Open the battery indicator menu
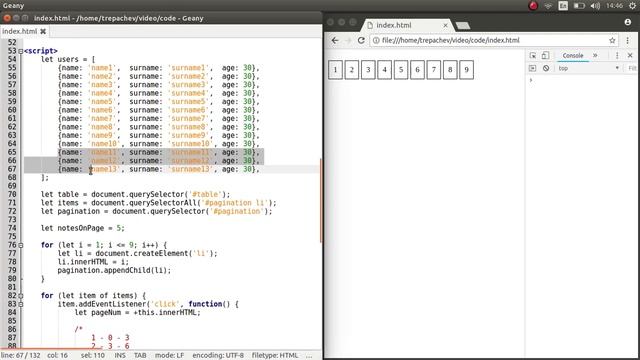Image resolution: width=640 pixels, height=360 pixels. 579,6
